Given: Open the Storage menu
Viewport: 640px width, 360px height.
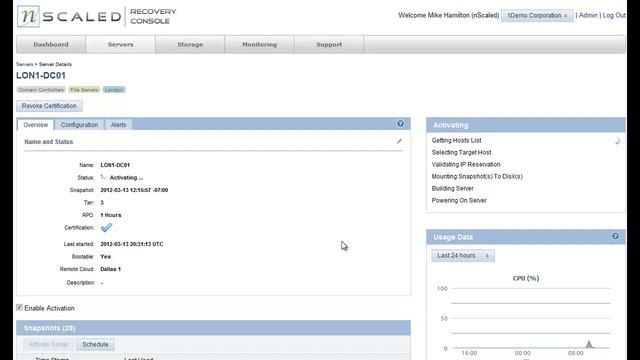Looking at the screenshot, I should pos(190,44).
